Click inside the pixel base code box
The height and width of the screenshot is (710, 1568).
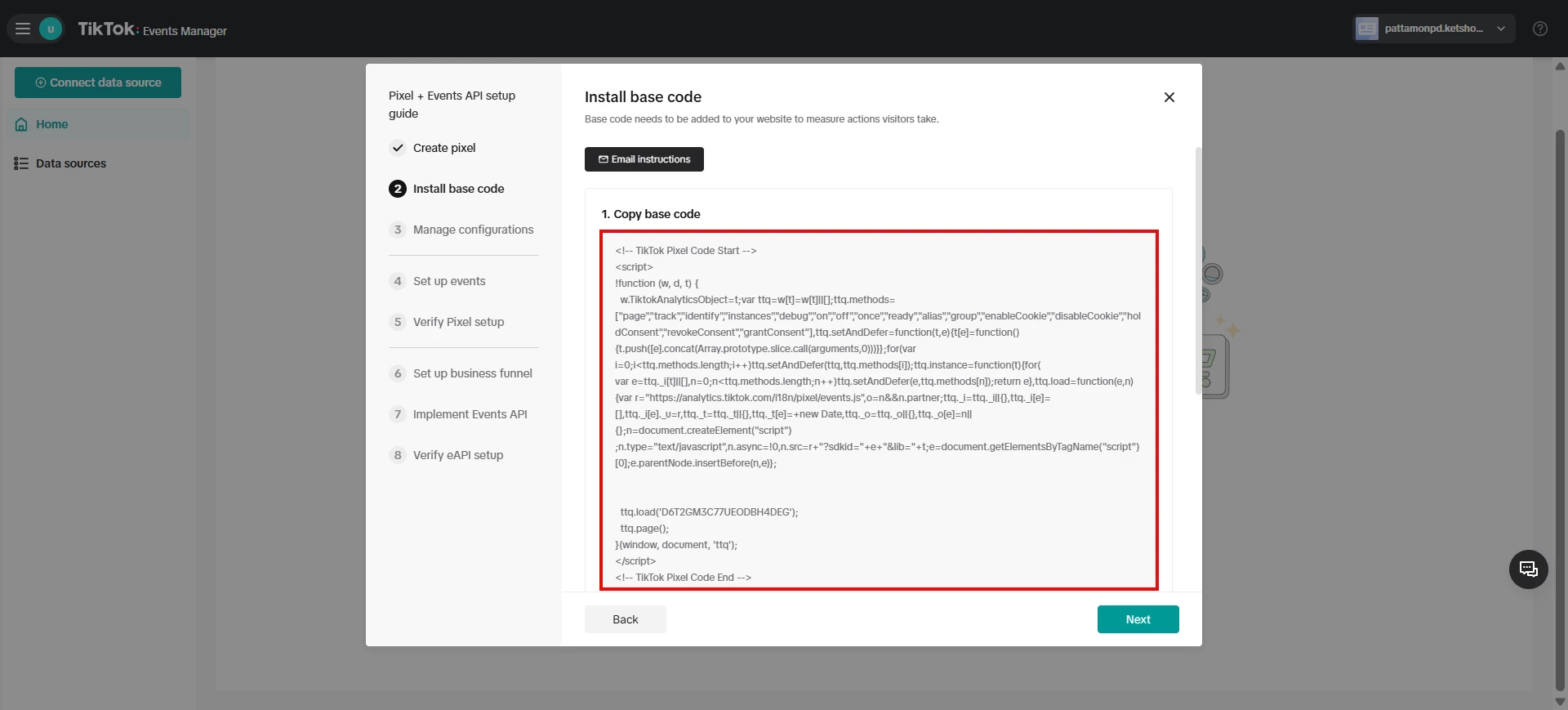point(879,409)
